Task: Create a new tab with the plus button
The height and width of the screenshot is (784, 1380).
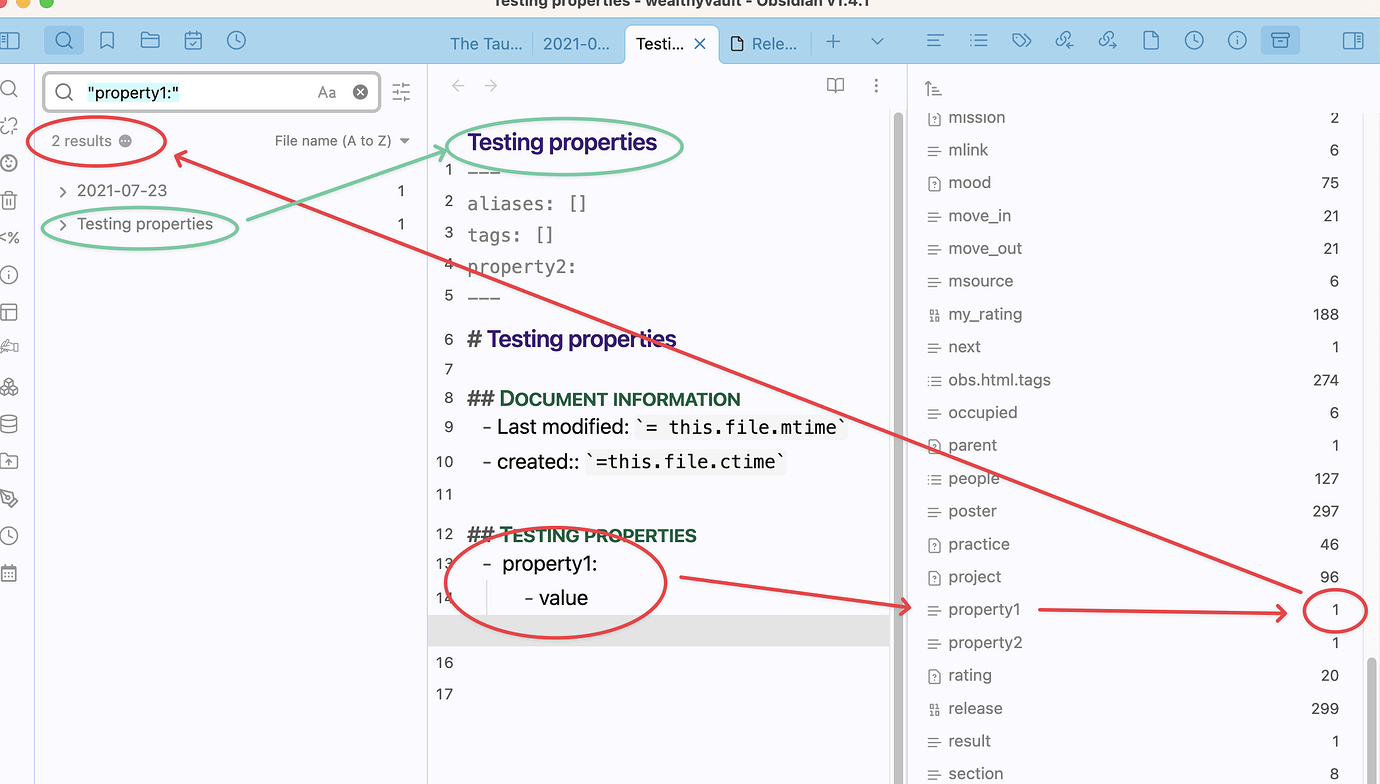Action: (x=833, y=43)
